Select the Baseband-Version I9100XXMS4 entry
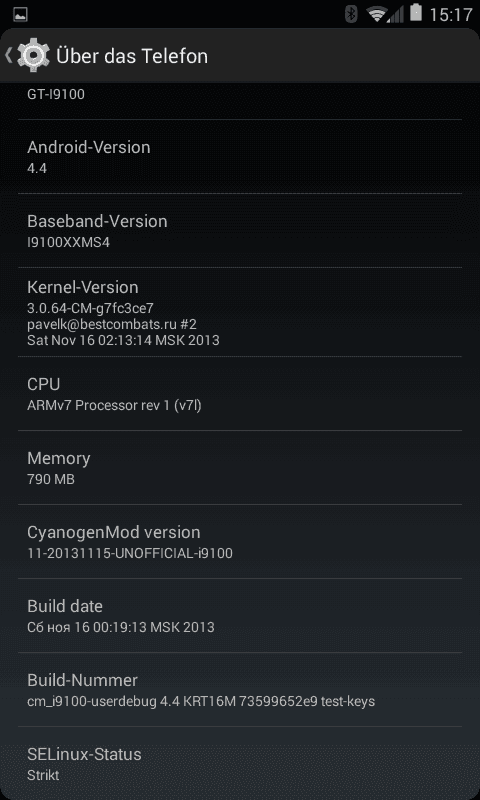The width and height of the screenshot is (480, 800). pyautogui.click(x=240, y=231)
